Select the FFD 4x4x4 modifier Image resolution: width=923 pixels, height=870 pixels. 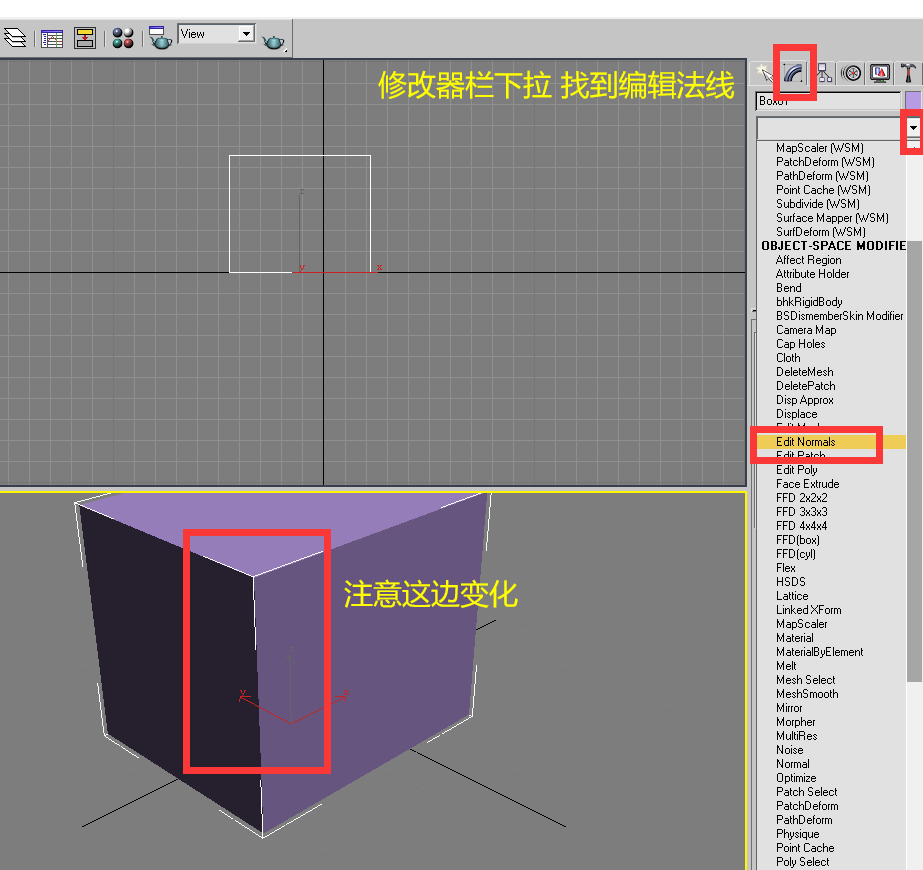click(801, 526)
